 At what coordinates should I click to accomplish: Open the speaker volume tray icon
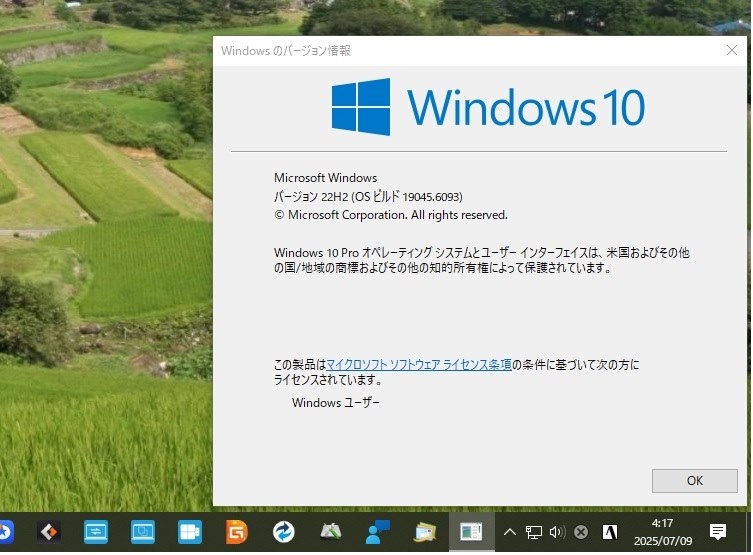(557, 532)
